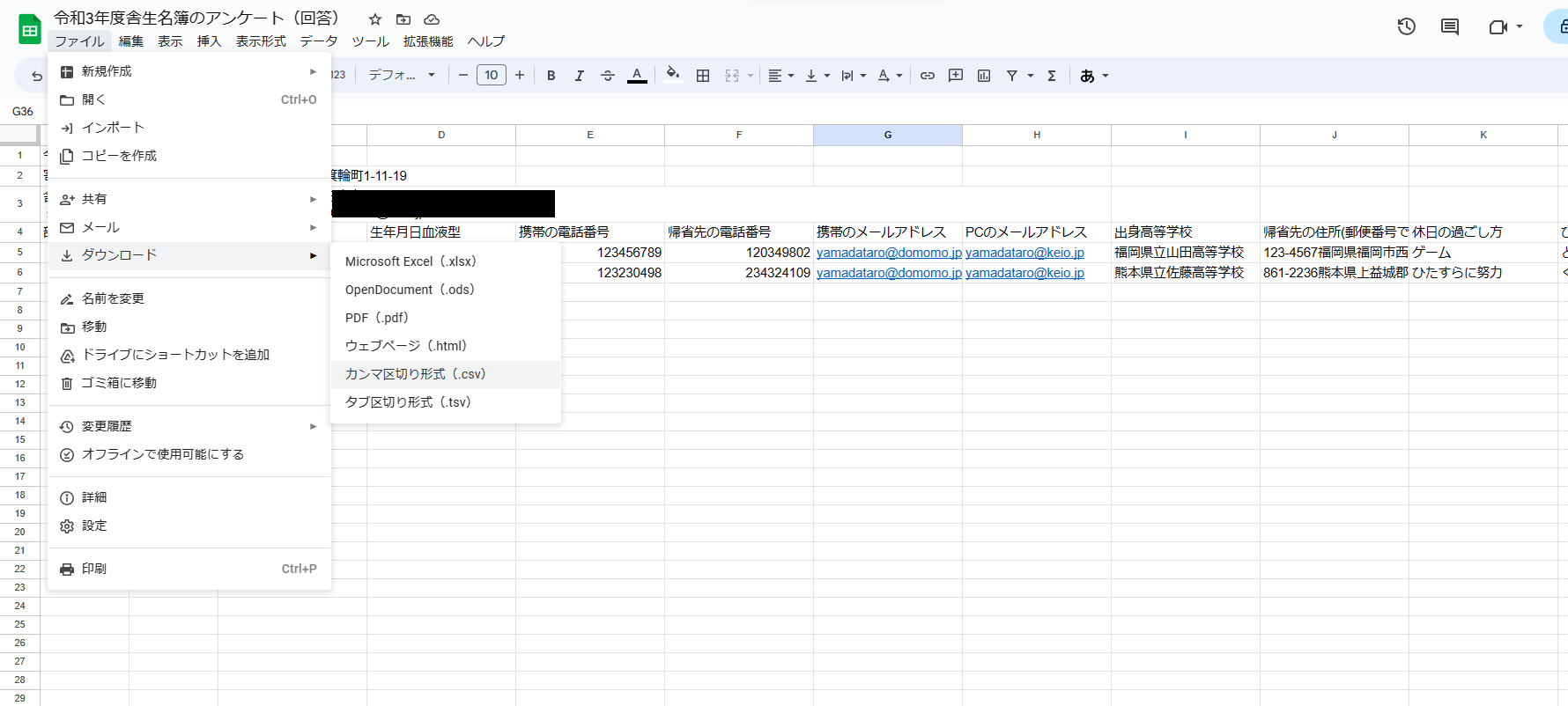Viewport: 1568px width, 706px height.
Task: Open horizontal align dropdown
Action: coord(780,76)
